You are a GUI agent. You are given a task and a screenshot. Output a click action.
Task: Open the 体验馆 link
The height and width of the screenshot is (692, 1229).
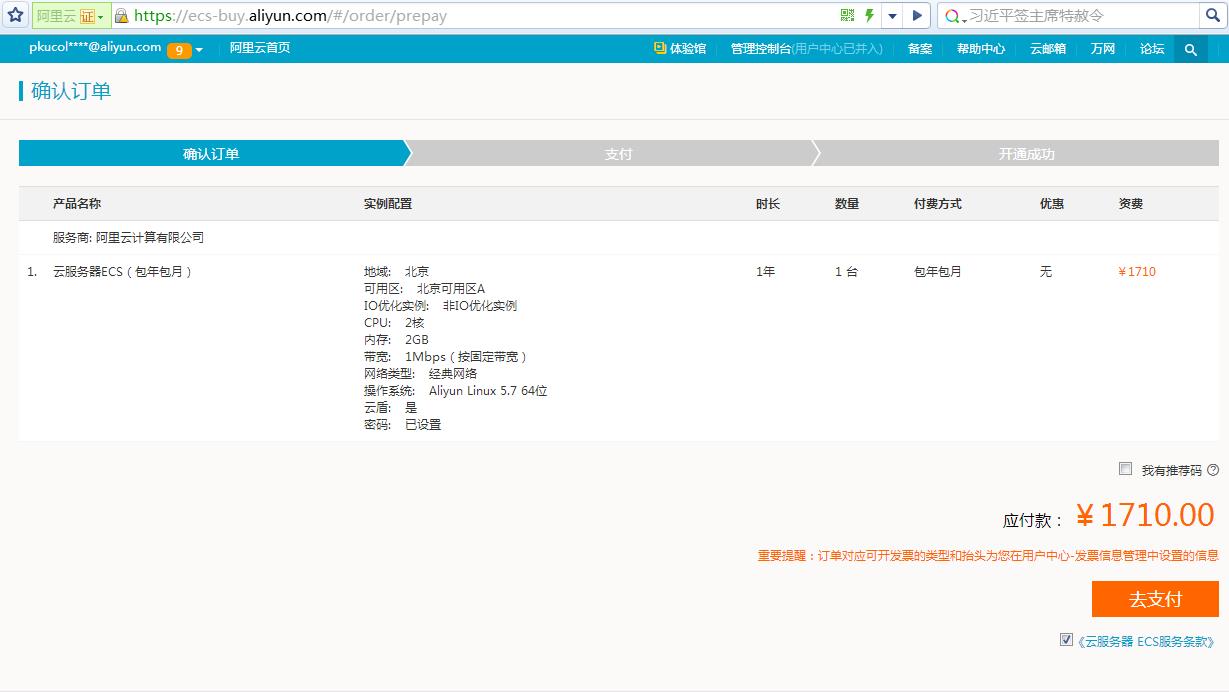click(x=688, y=48)
